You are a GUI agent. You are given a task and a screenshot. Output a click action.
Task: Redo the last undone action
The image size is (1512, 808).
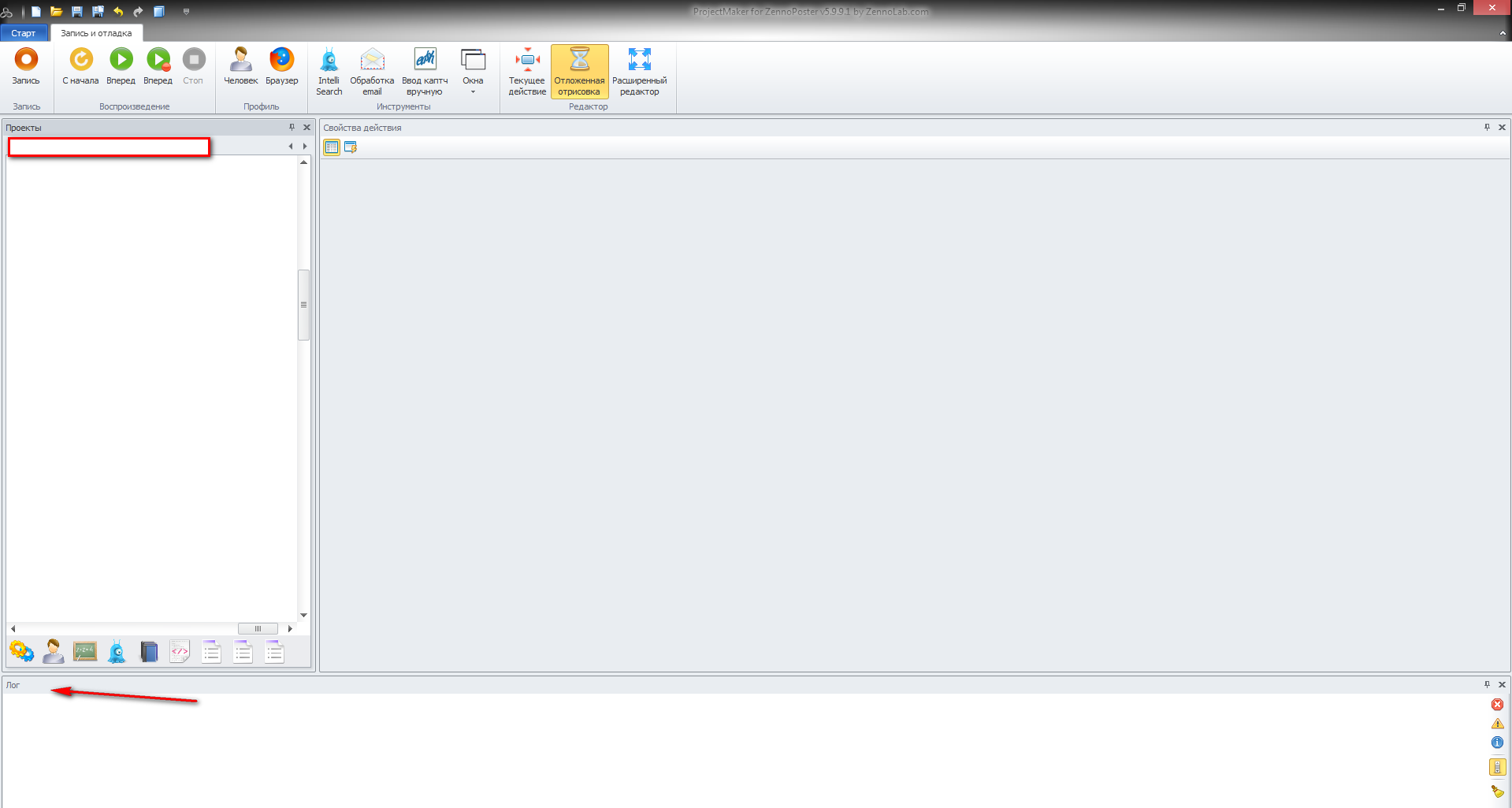click(x=138, y=11)
